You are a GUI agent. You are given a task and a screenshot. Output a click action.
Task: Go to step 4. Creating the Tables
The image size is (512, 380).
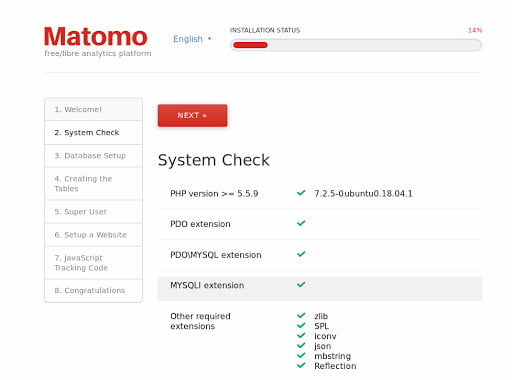93,184
